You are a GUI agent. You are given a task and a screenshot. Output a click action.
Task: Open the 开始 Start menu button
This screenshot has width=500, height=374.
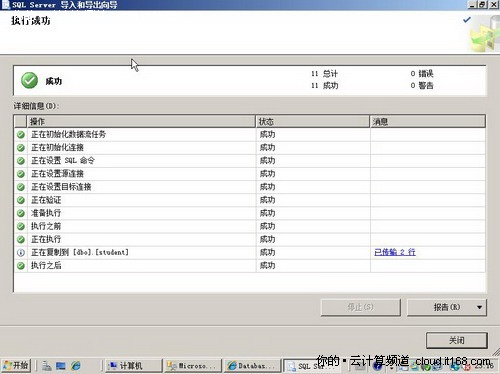[16, 366]
